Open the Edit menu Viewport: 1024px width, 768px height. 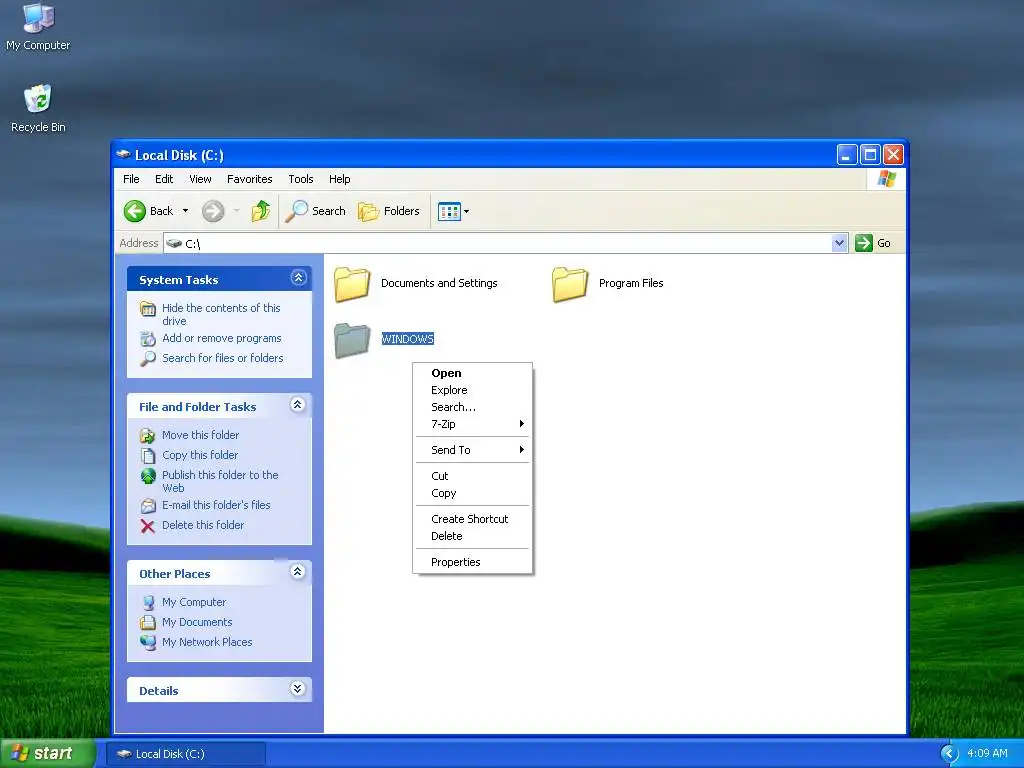164,179
